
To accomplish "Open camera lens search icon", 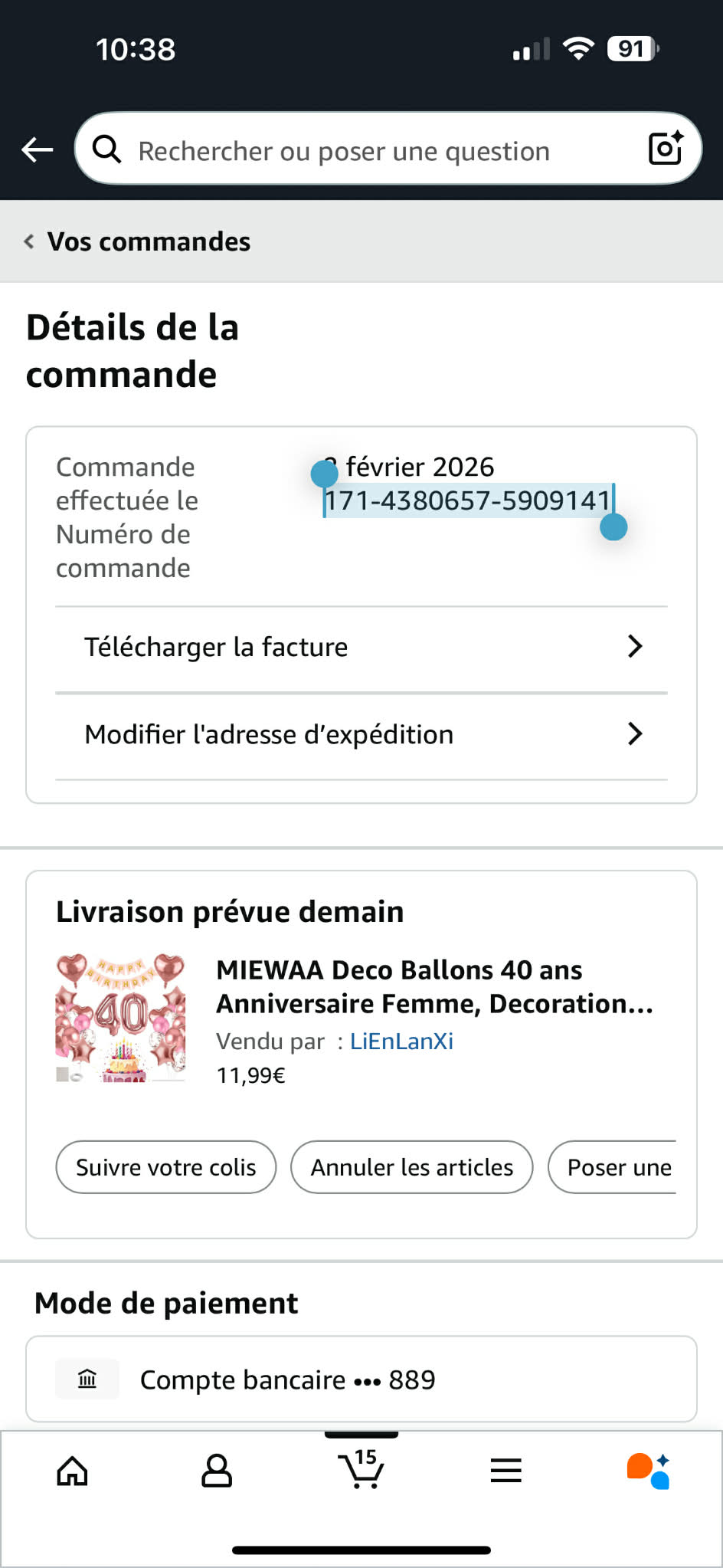I will (665, 148).
